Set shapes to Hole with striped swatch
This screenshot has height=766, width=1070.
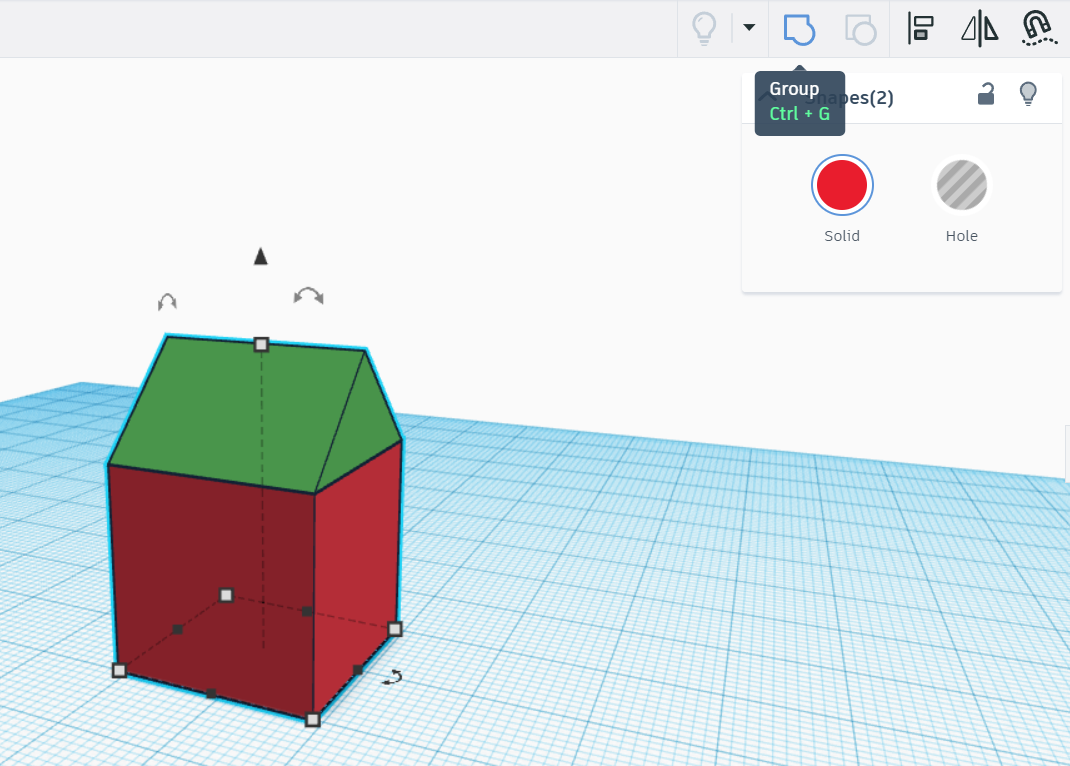tap(961, 185)
